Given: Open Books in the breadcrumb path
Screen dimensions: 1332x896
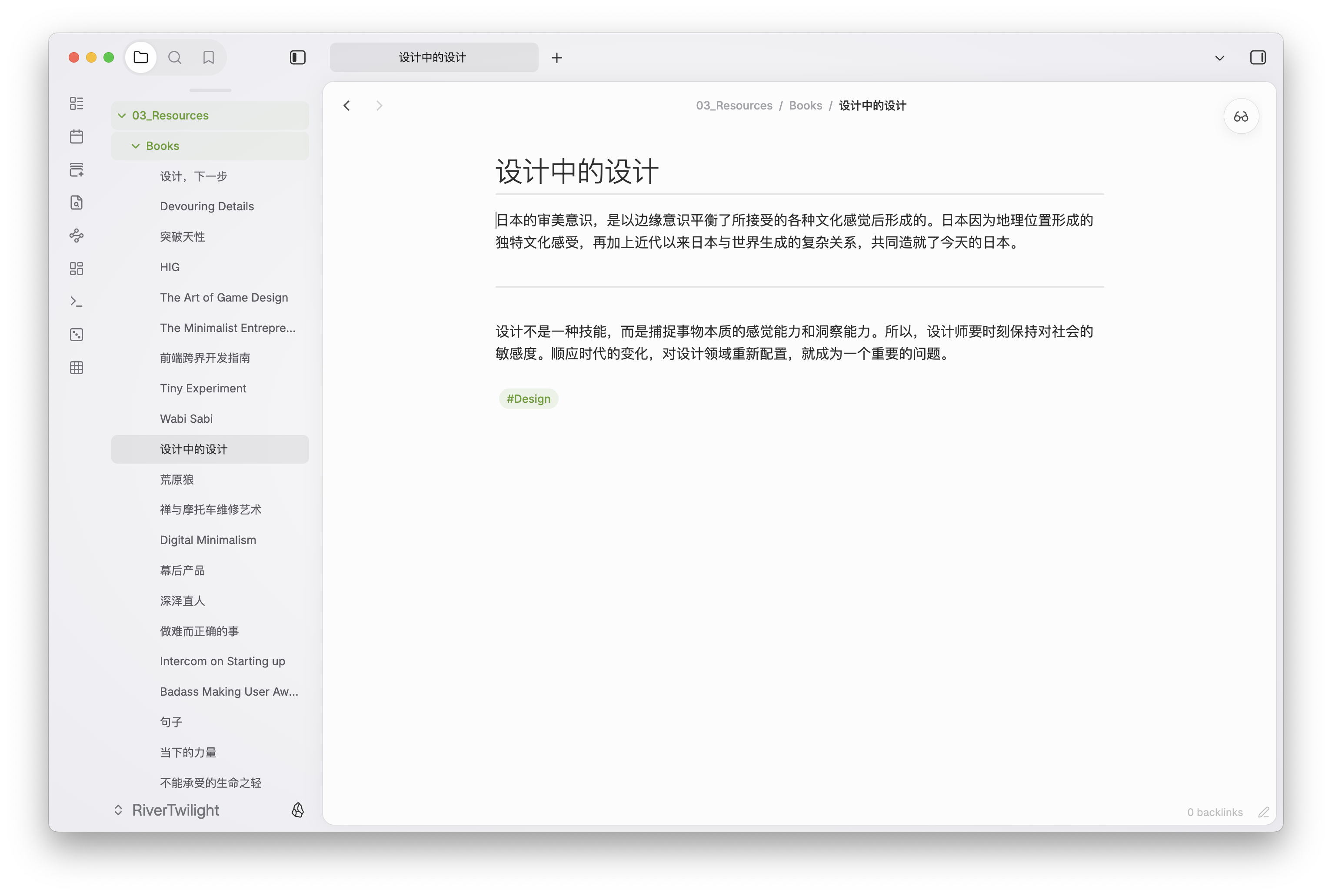Looking at the screenshot, I should (x=805, y=105).
